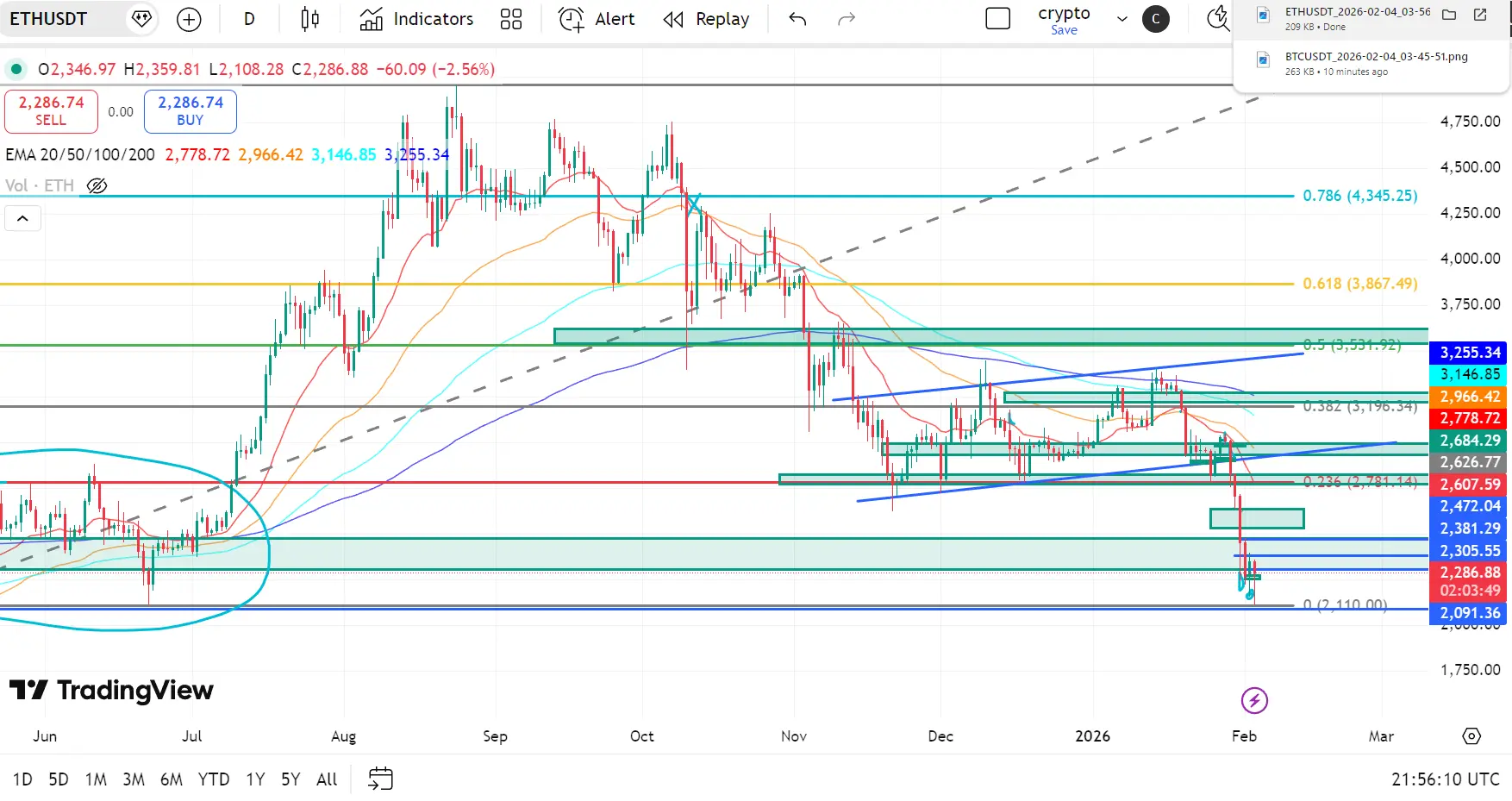This screenshot has width=1512, height=801.
Task: Select the 5D date range
Action: (x=59, y=779)
